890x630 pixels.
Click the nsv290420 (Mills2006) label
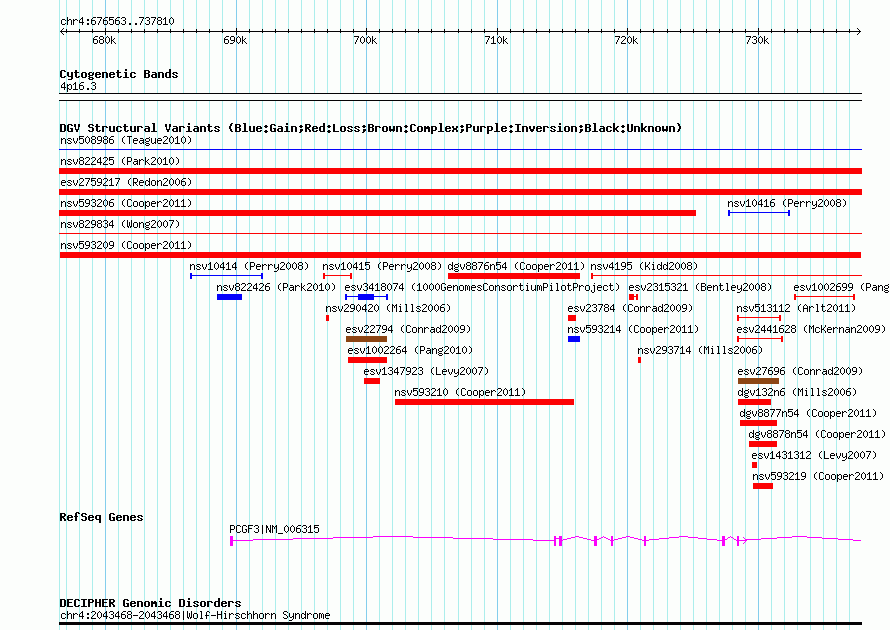[x=388, y=308]
